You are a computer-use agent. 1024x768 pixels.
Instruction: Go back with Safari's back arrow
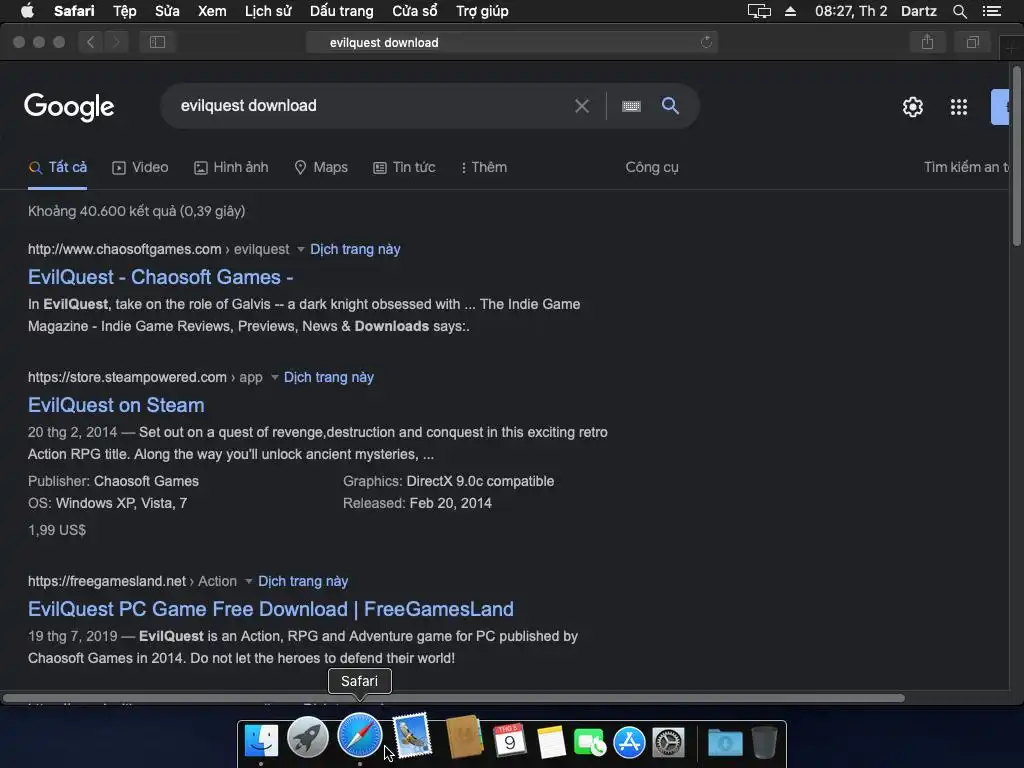(90, 42)
